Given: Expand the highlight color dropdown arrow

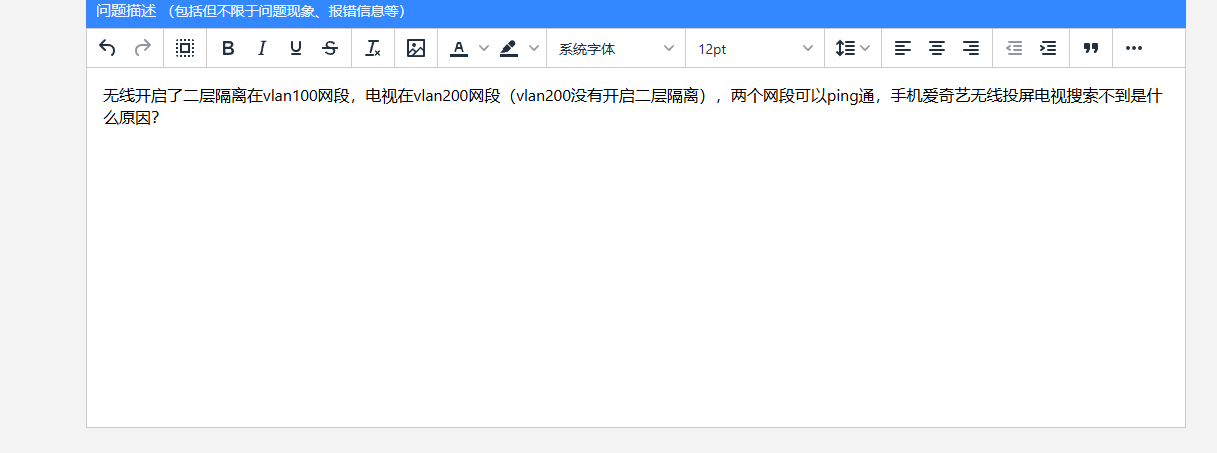Looking at the screenshot, I should click(x=533, y=48).
